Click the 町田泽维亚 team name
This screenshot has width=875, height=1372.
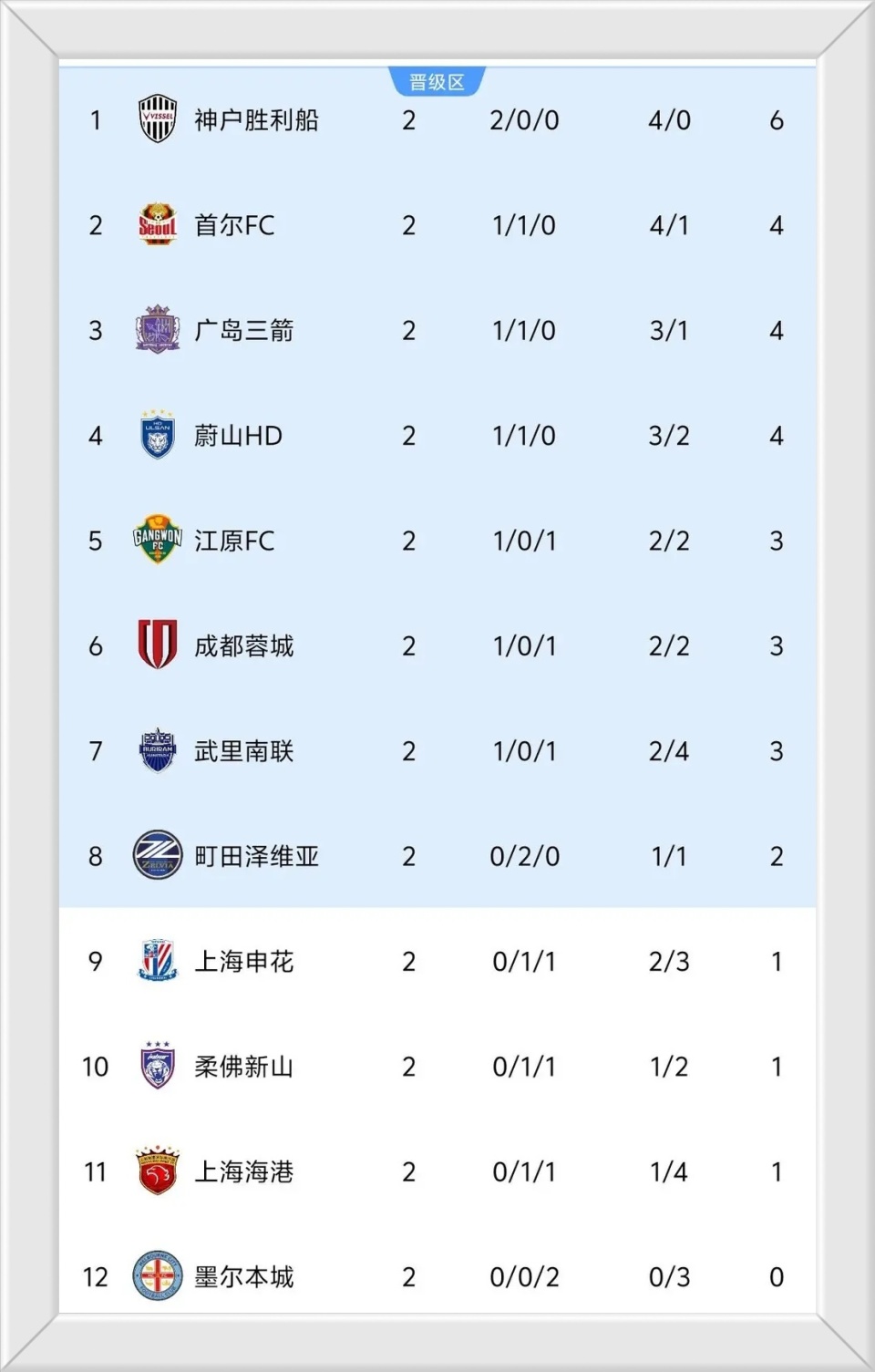click(x=256, y=857)
